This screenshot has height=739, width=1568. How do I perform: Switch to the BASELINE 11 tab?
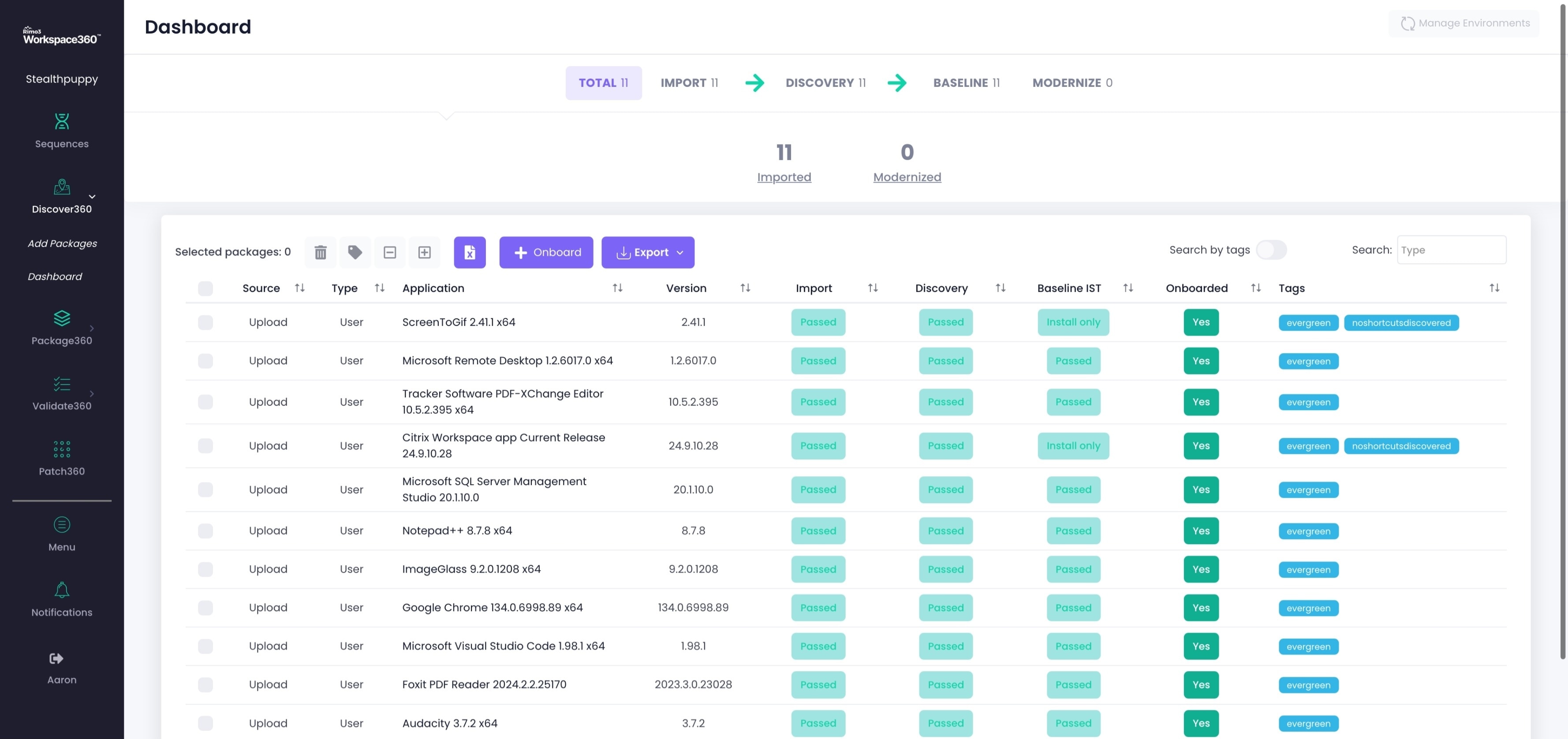[967, 83]
